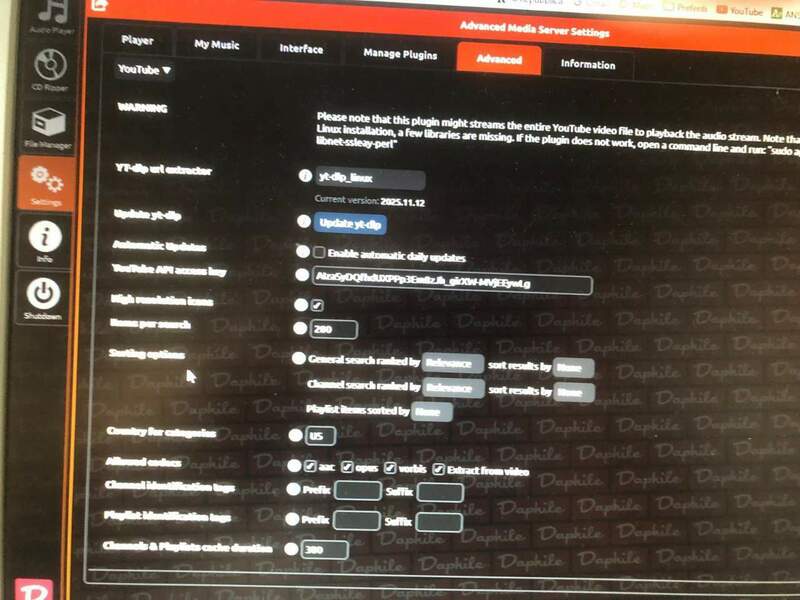Click the Playlist identification Prefix field
800x600 pixels.
click(x=357, y=520)
